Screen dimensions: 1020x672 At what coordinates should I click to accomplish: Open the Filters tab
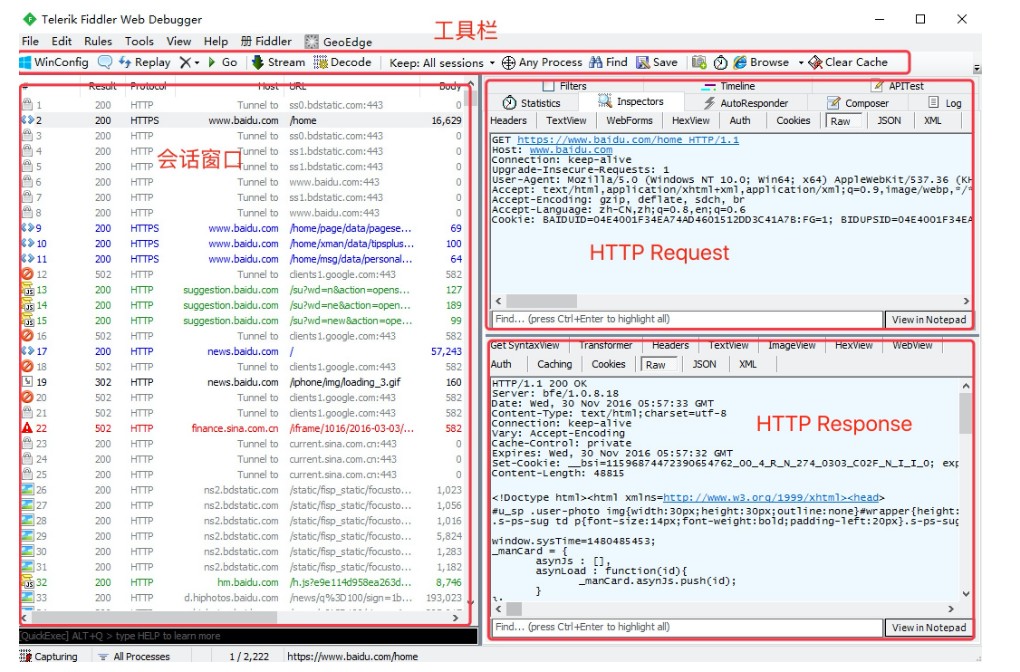click(x=565, y=86)
